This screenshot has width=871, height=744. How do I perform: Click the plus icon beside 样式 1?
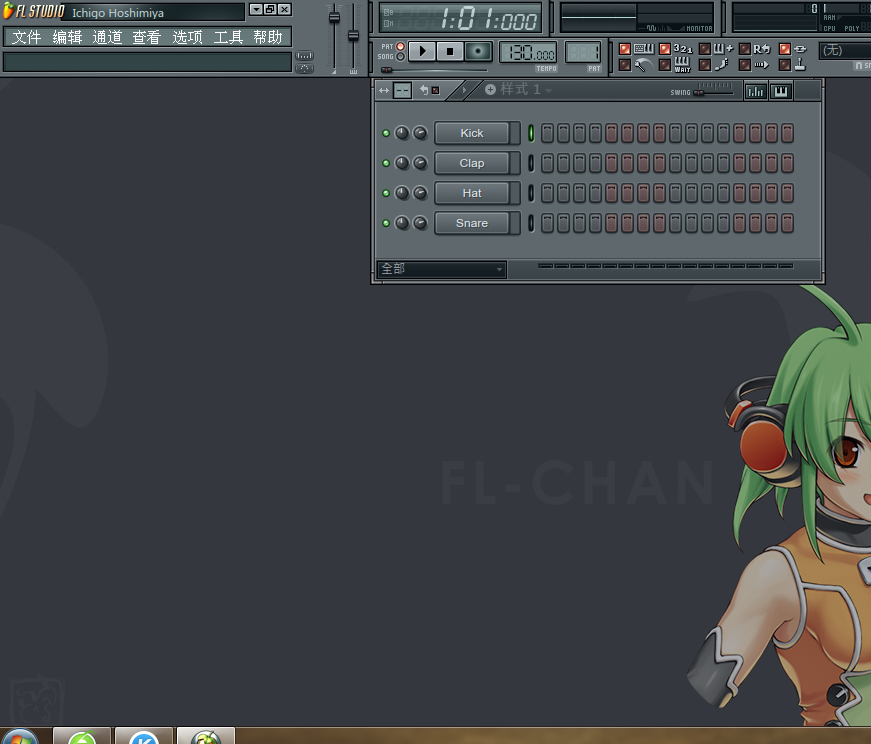(x=490, y=89)
